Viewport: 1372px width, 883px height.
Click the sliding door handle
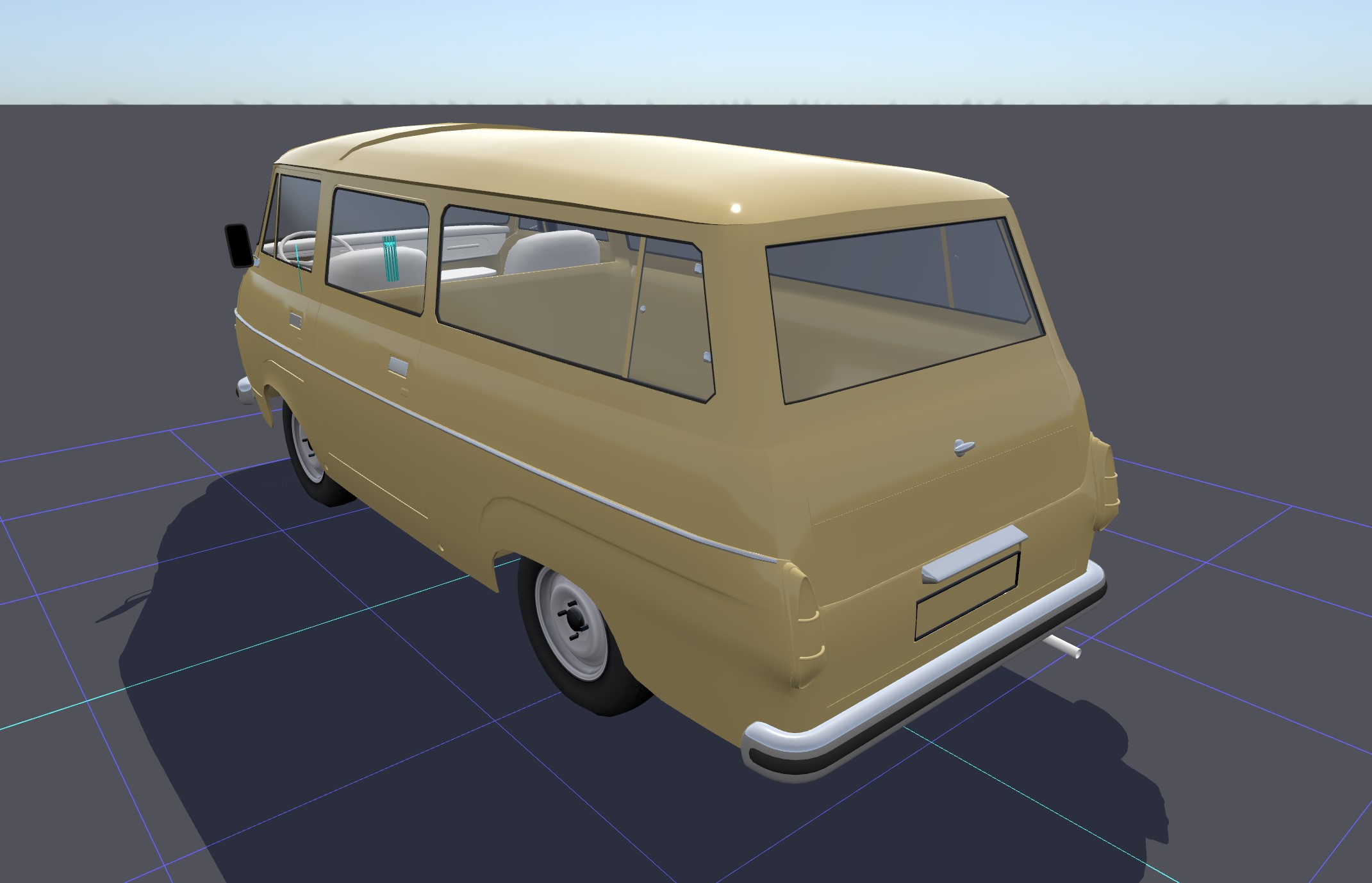(397, 366)
